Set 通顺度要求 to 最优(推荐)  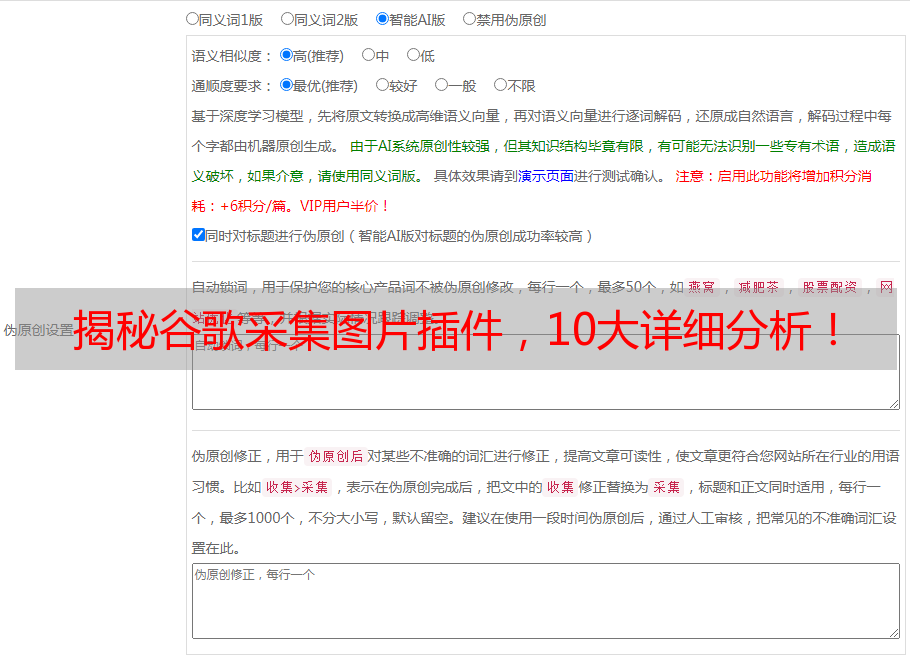(x=286, y=85)
